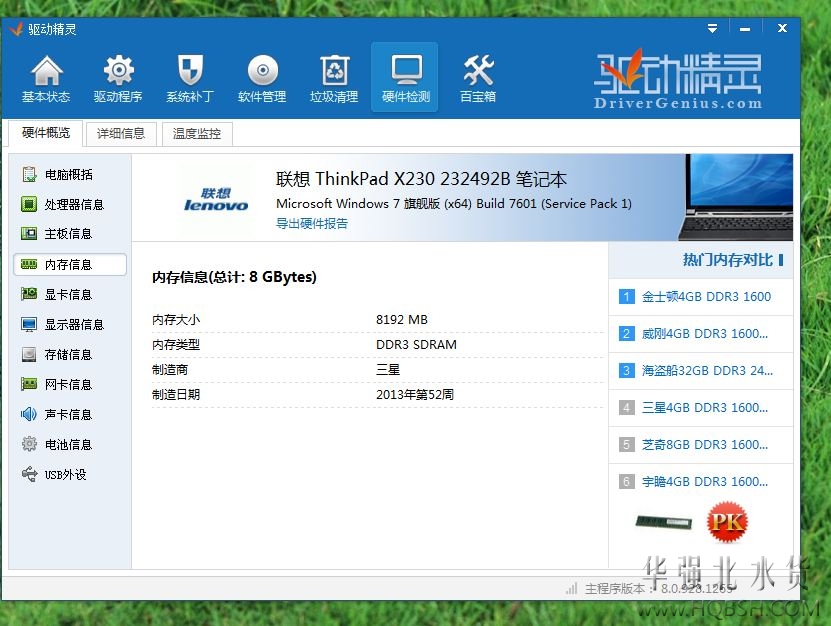Switch to the 硬件概览 tab
The width and height of the screenshot is (831, 626).
click(x=46, y=133)
